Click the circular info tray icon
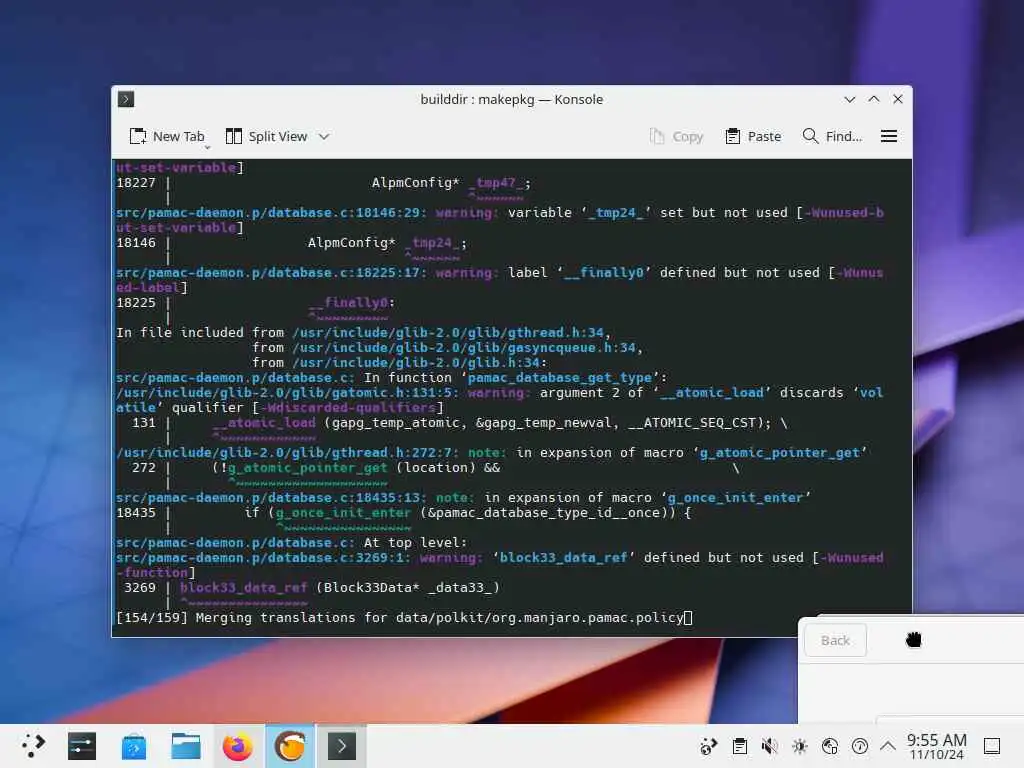This screenshot has width=1024, height=768. tap(859, 746)
